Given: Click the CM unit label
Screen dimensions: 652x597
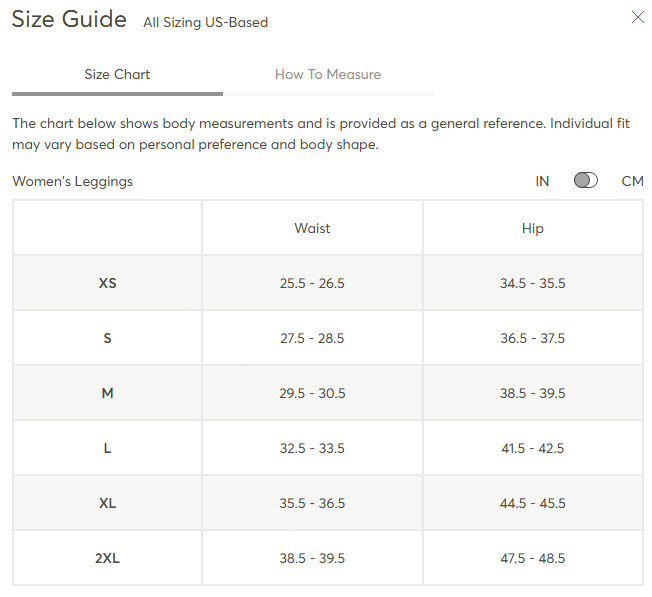Looking at the screenshot, I should tap(632, 181).
